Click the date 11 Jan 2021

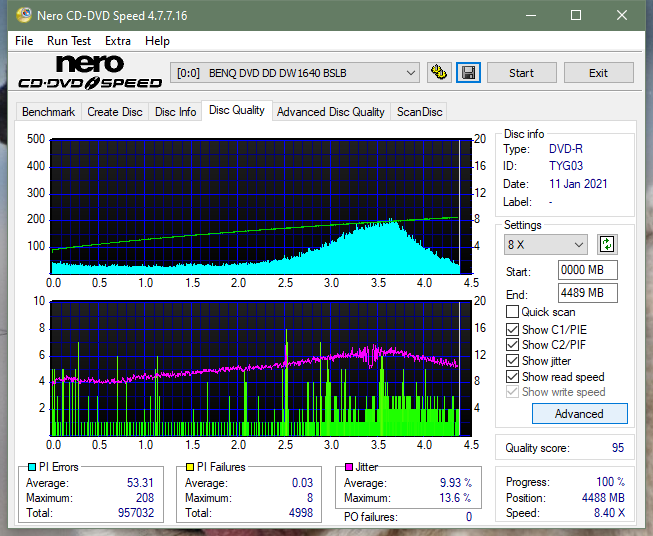tap(578, 184)
